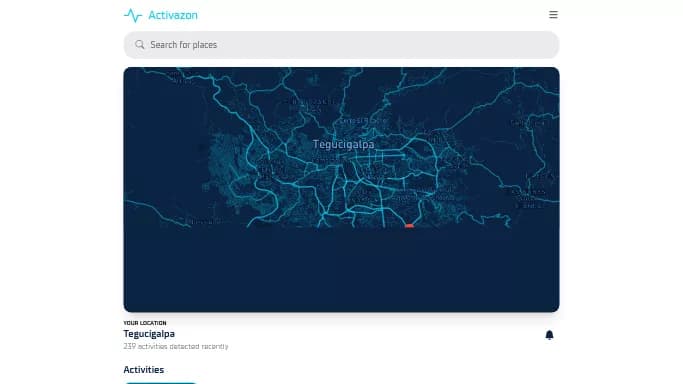Screen dimensions: 683x384
Task: Click the Activazon pulse logo icon
Action: [x=133, y=15]
